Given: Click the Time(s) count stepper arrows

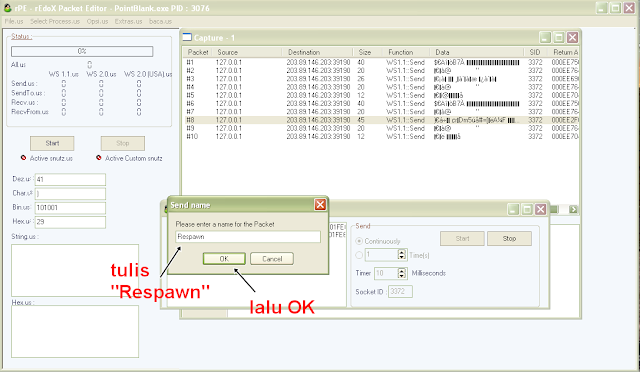Looking at the screenshot, I should pos(402,255).
